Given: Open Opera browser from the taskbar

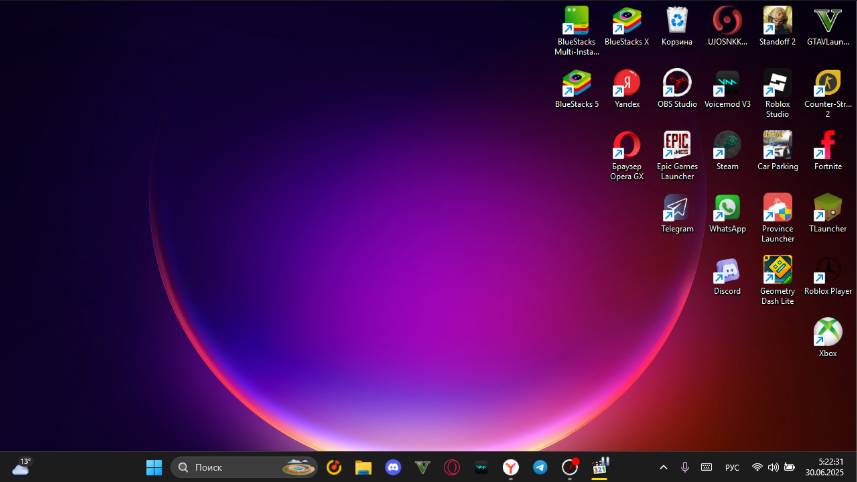Looking at the screenshot, I should 452,467.
